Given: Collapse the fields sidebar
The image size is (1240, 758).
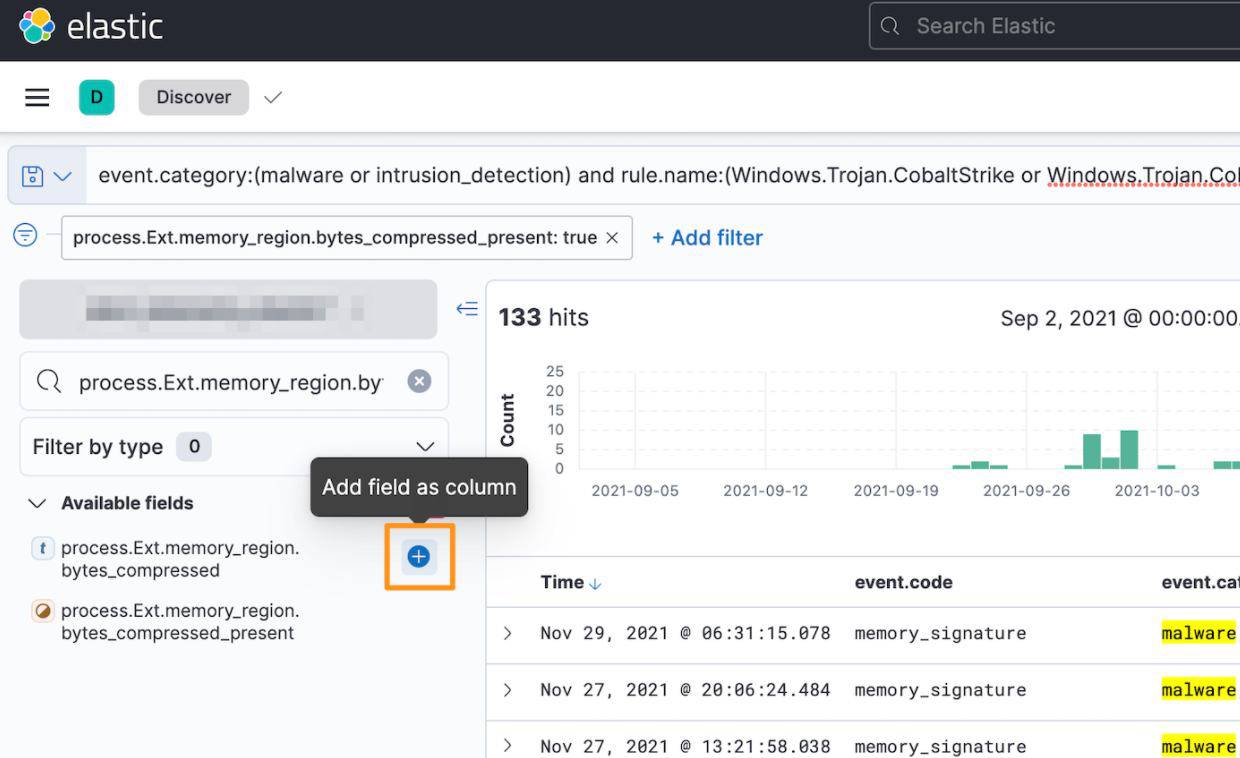Looking at the screenshot, I should 466,309.
